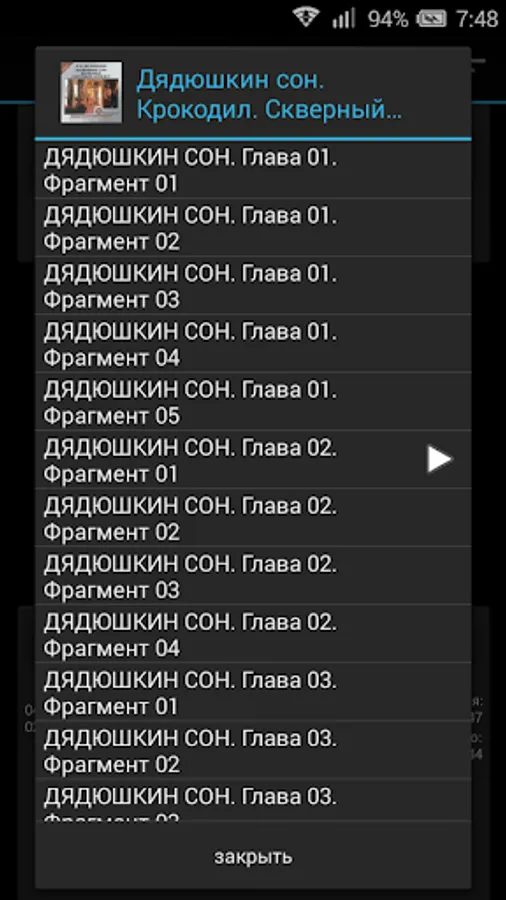506x900 pixels.
Task: Choose Глава 03. Фрагмент 01
Action: click(253, 691)
